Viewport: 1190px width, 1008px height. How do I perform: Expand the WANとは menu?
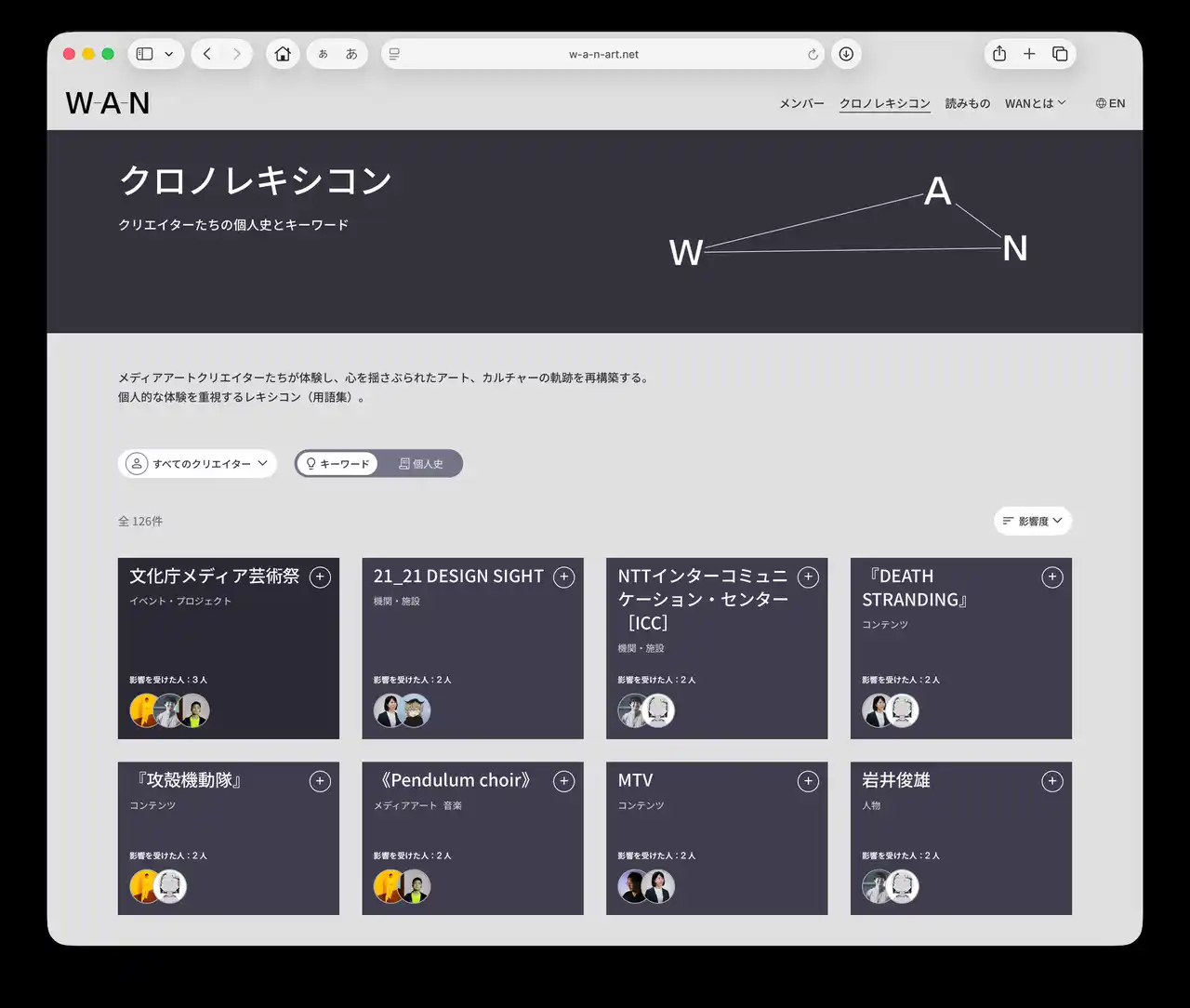coord(1035,103)
